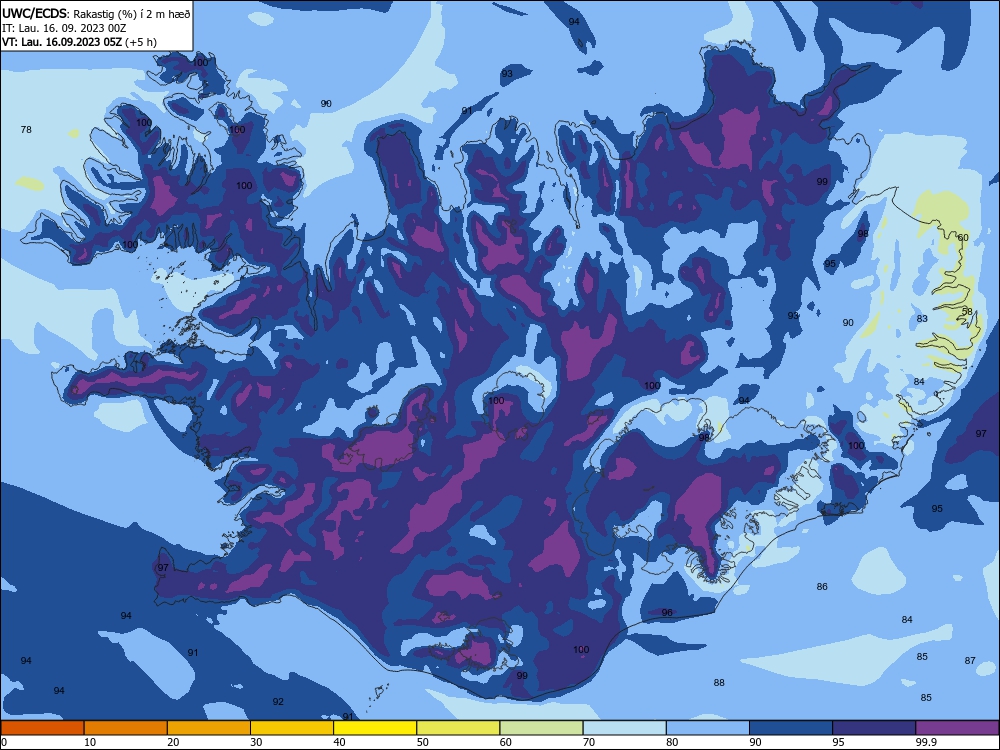Click the 'IT: Lau. 16. 09. 2023 00Z' line
This screenshot has height=750, width=1000.
point(64,28)
